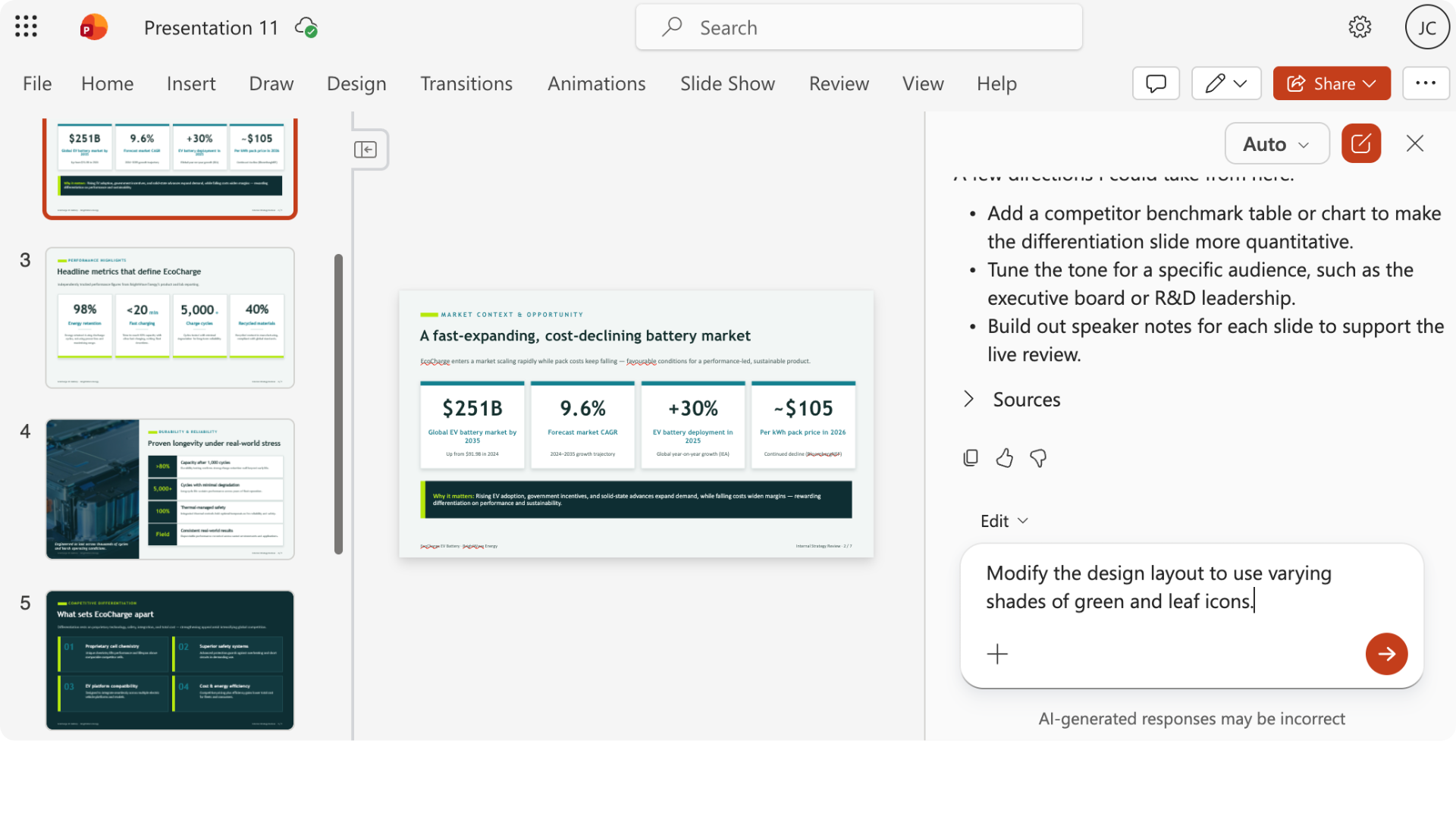Click 'MARKET CONTEXT & OPPORTUNITY' label

click(512, 315)
